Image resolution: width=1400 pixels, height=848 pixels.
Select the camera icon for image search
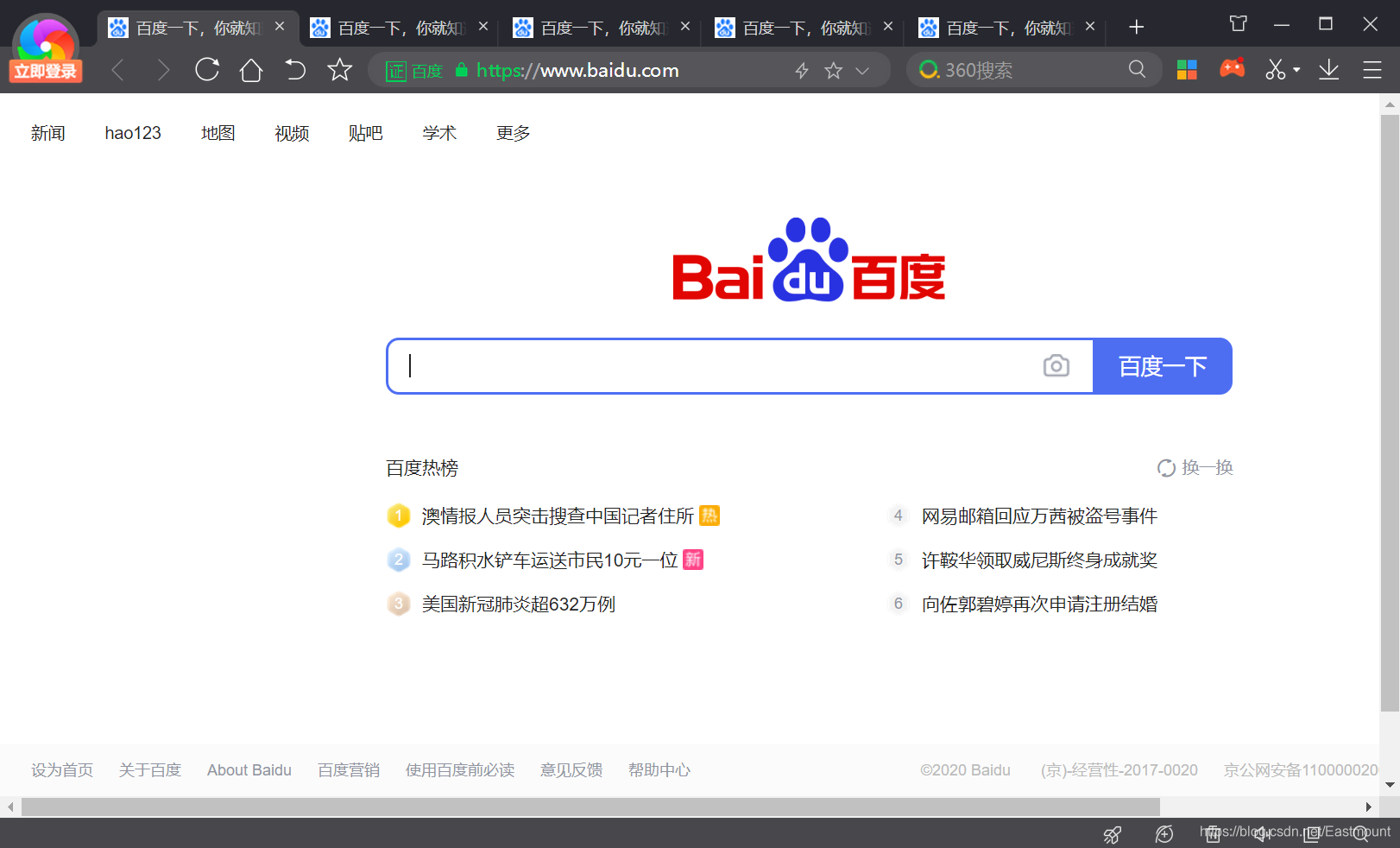pos(1056,365)
